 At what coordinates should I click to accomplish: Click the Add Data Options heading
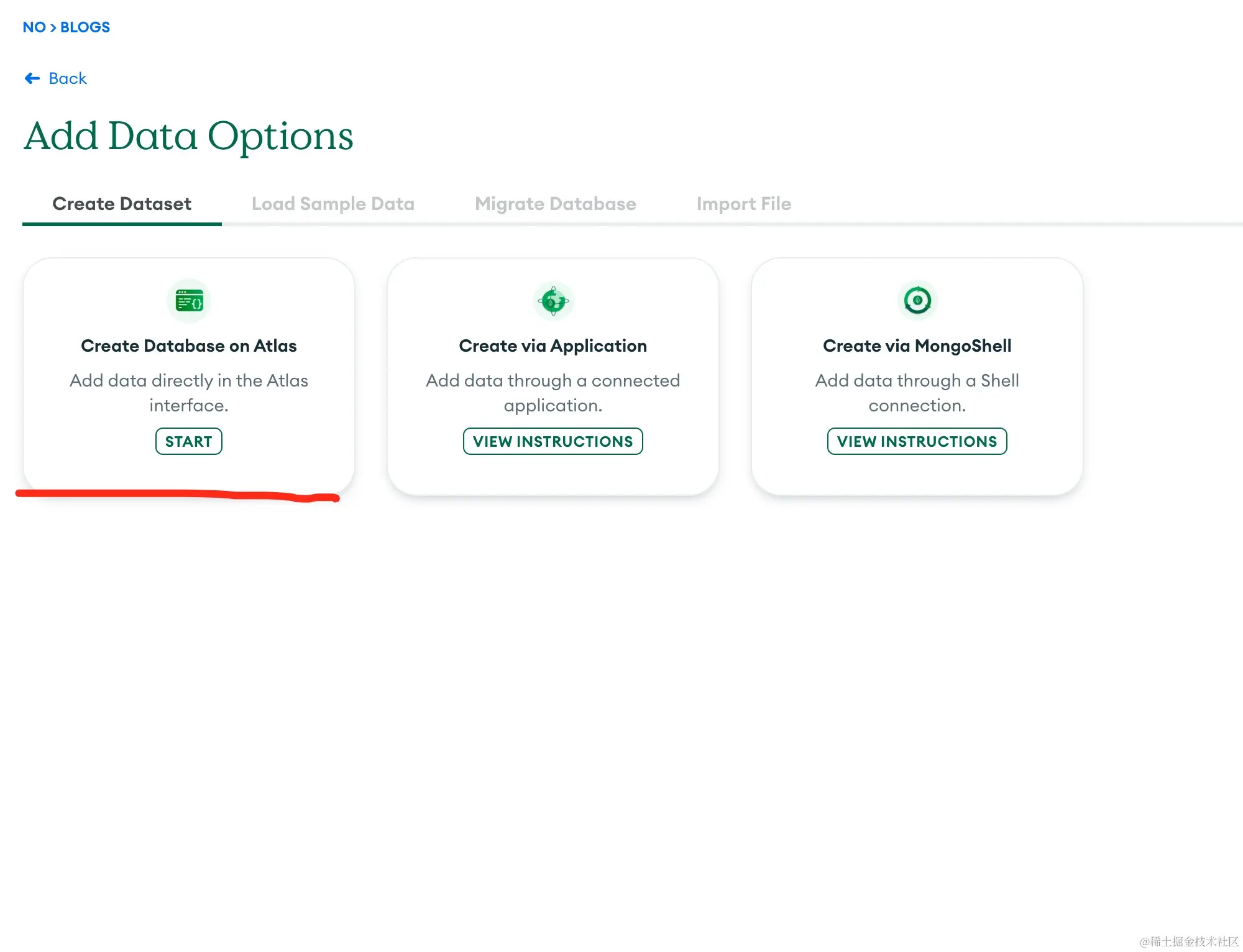pos(188,135)
